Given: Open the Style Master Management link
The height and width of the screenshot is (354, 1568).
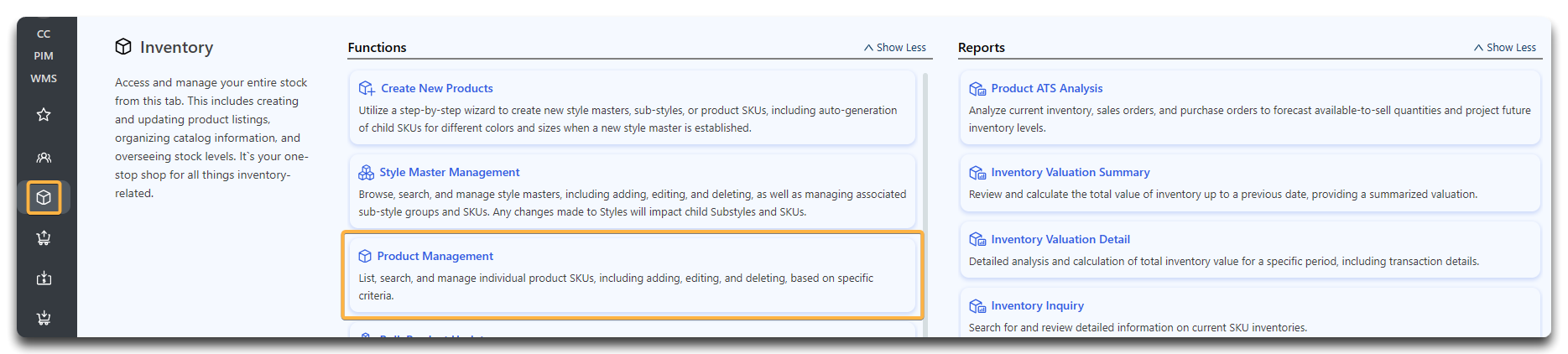Looking at the screenshot, I should tap(449, 172).
